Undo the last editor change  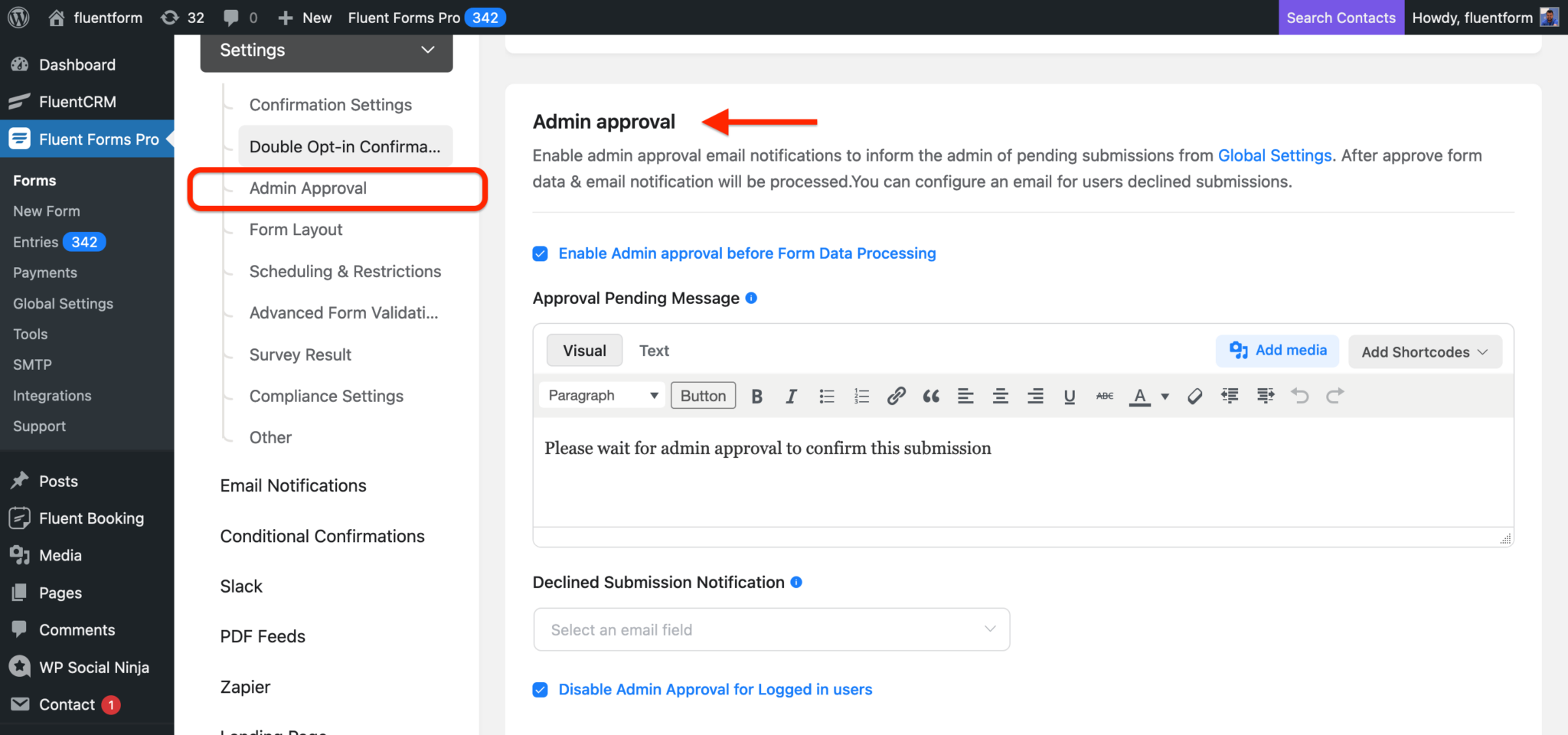pos(1299,395)
